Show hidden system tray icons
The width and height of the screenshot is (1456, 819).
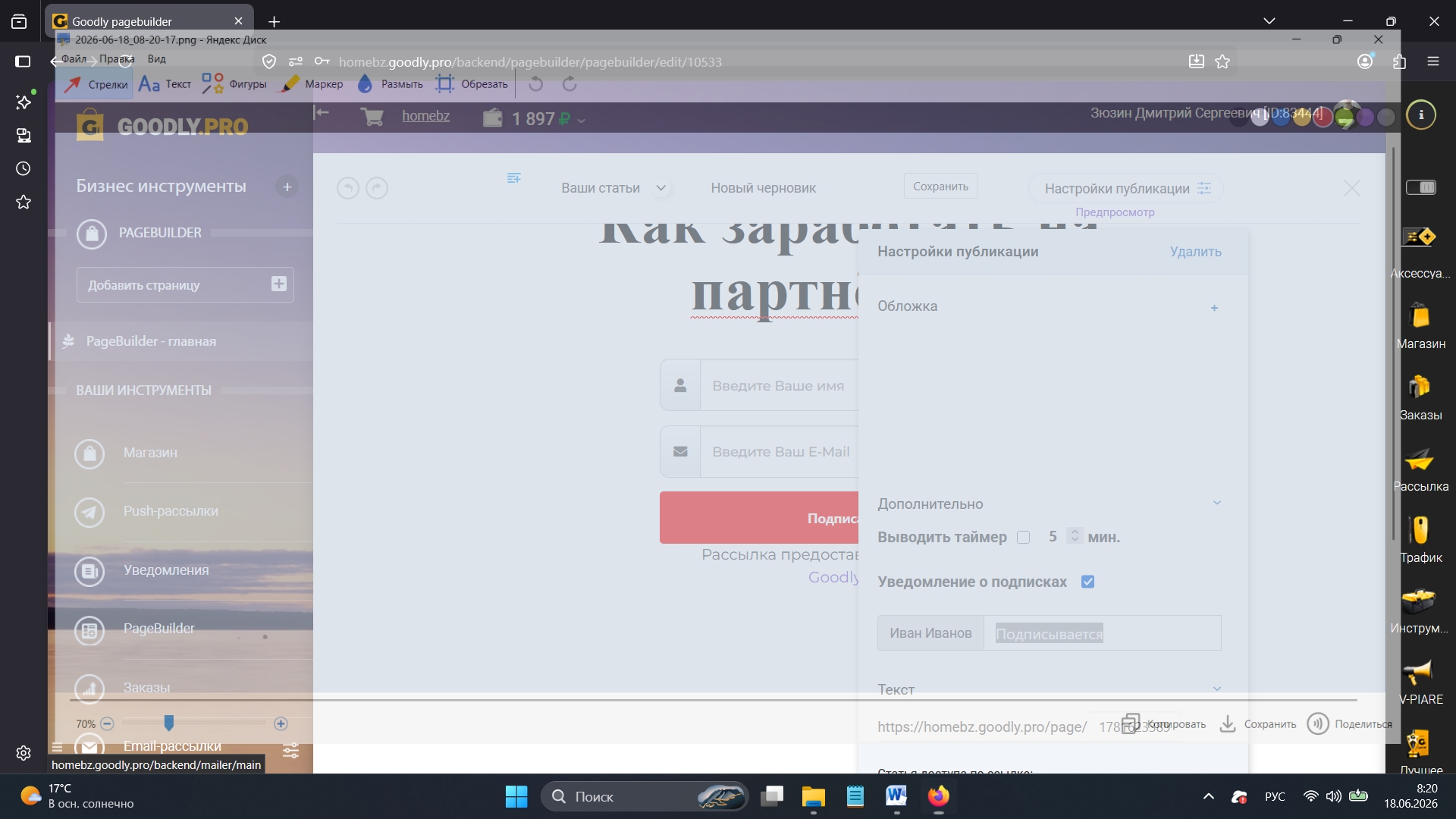[1209, 796]
